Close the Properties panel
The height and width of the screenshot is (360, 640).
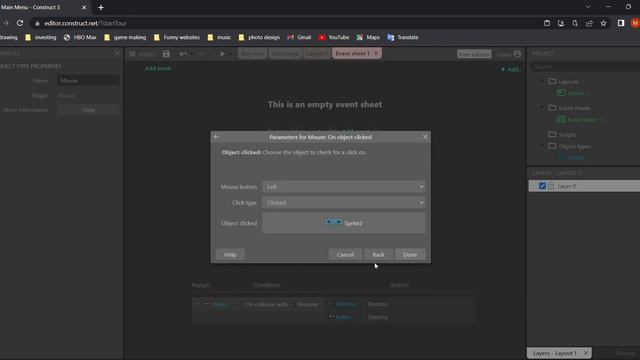[118, 53]
